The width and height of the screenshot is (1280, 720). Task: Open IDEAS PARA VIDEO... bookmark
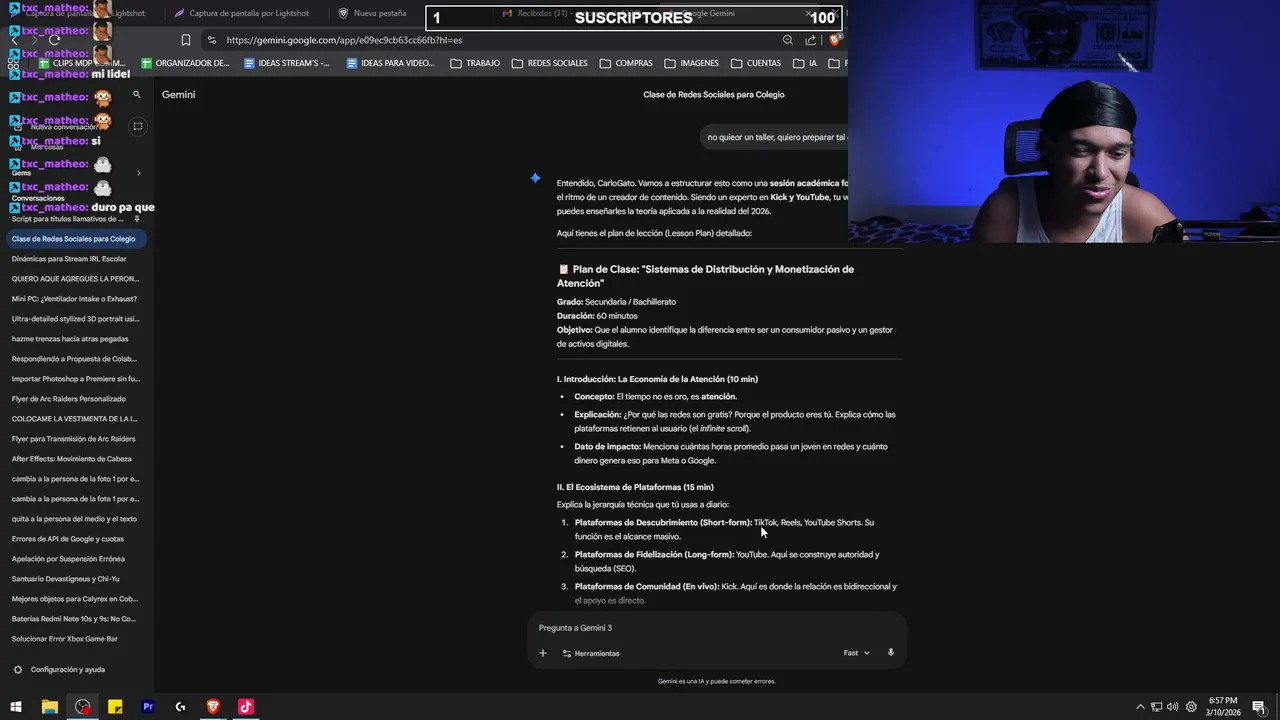coord(390,63)
